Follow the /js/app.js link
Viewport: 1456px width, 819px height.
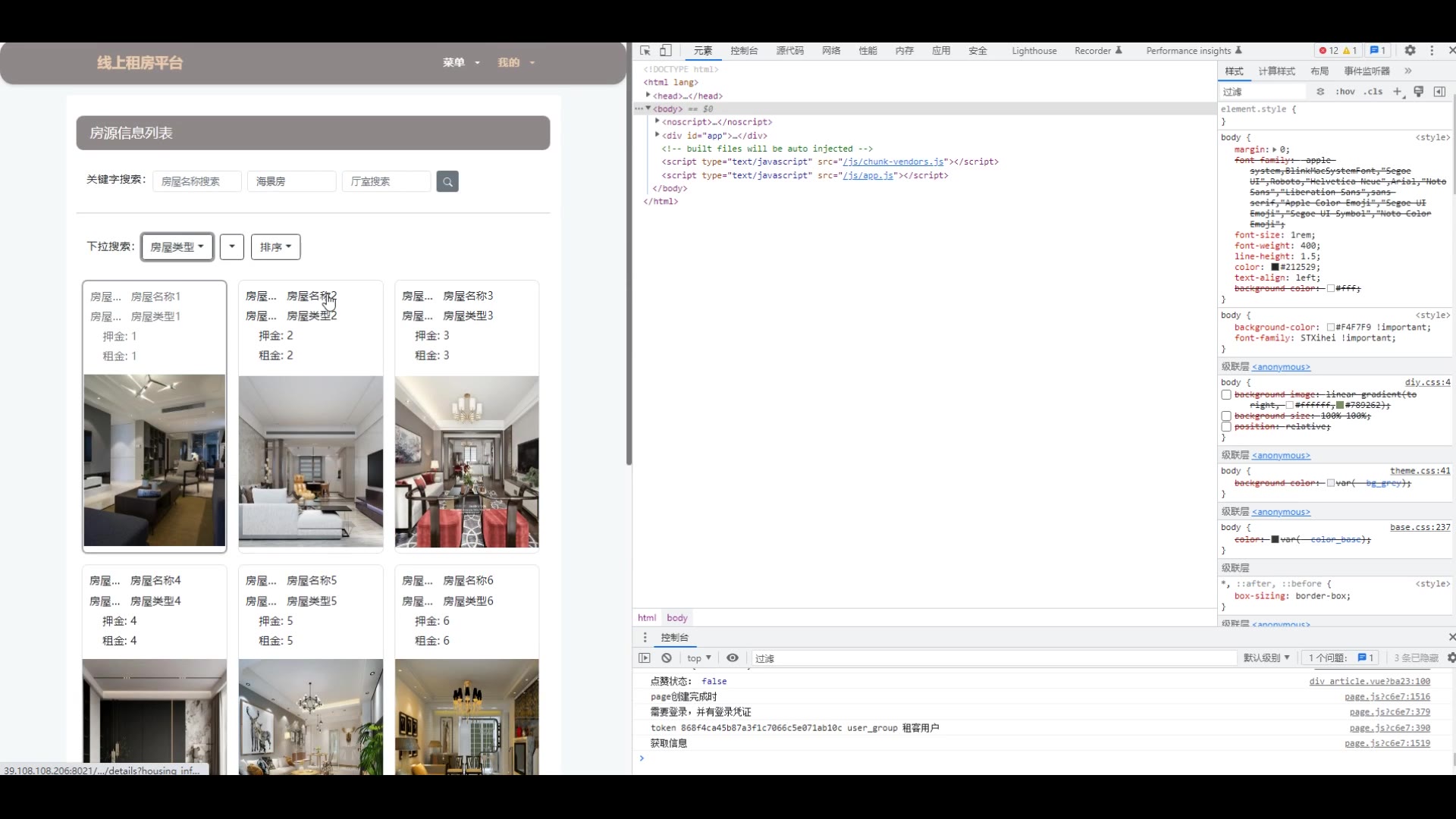point(868,175)
